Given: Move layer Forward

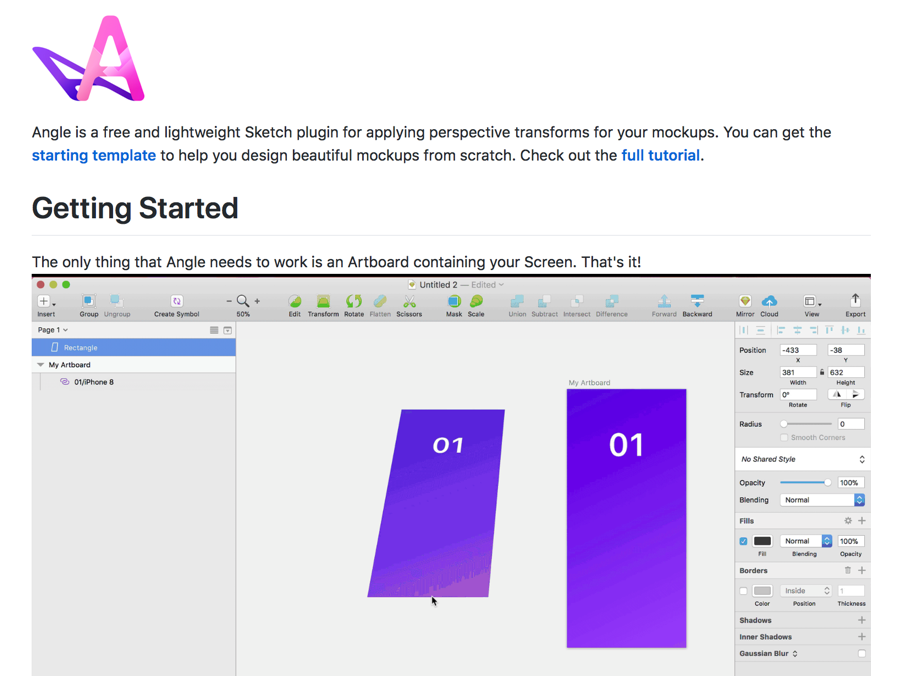Looking at the screenshot, I should [x=664, y=301].
